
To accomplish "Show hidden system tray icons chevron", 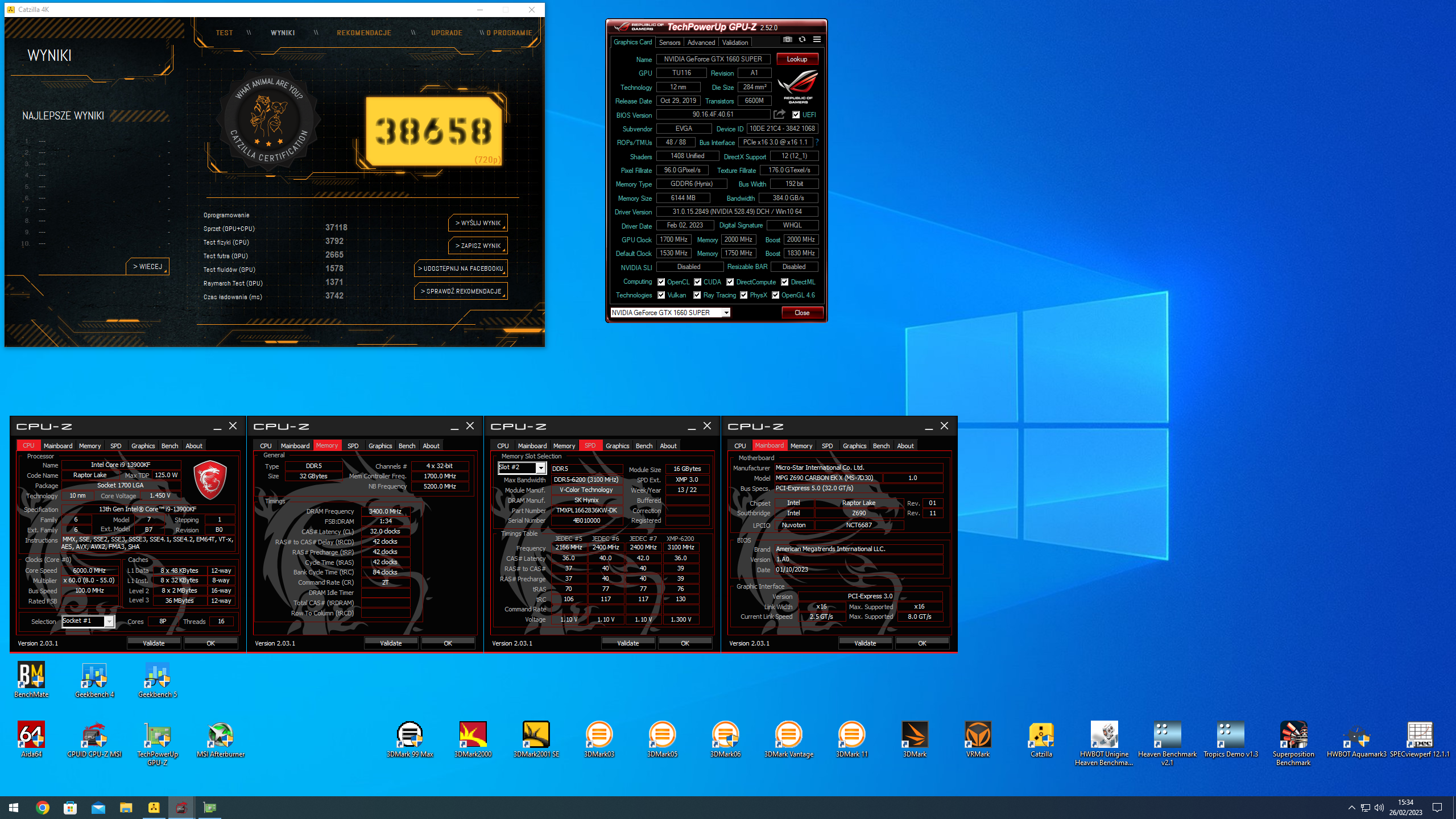I will pos(1351,808).
